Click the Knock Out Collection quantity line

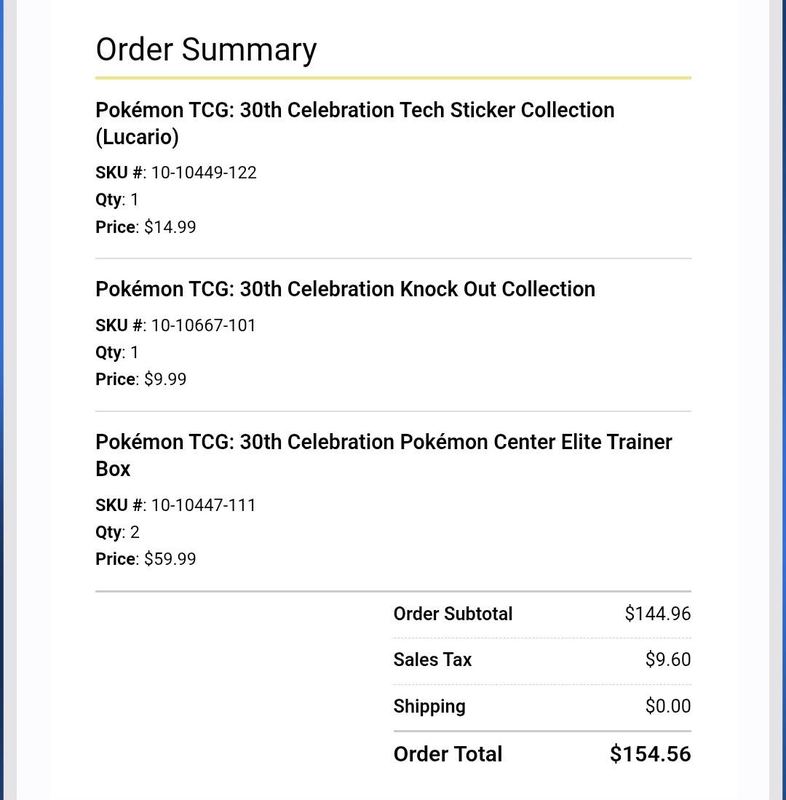click(117, 352)
